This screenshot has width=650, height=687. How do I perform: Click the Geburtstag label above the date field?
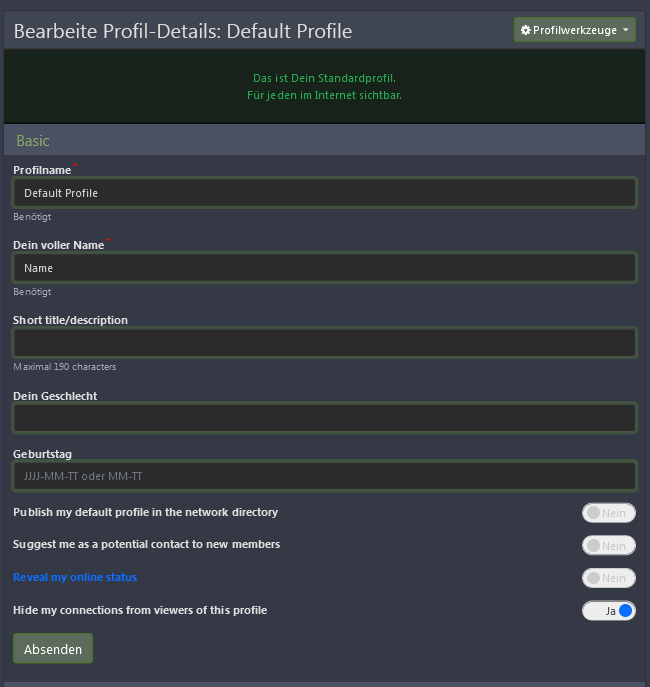[42, 454]
